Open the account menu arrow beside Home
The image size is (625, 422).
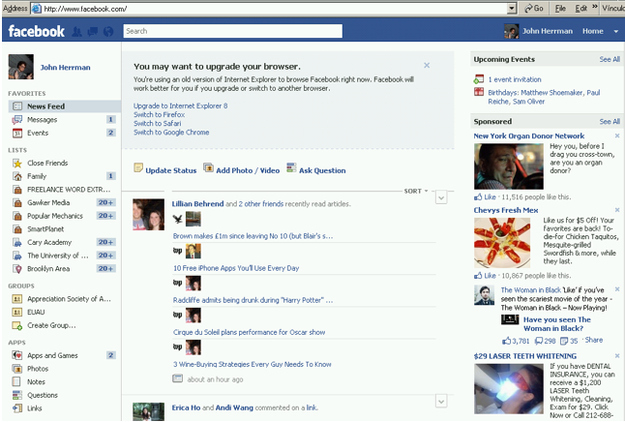tap(616, 31)
